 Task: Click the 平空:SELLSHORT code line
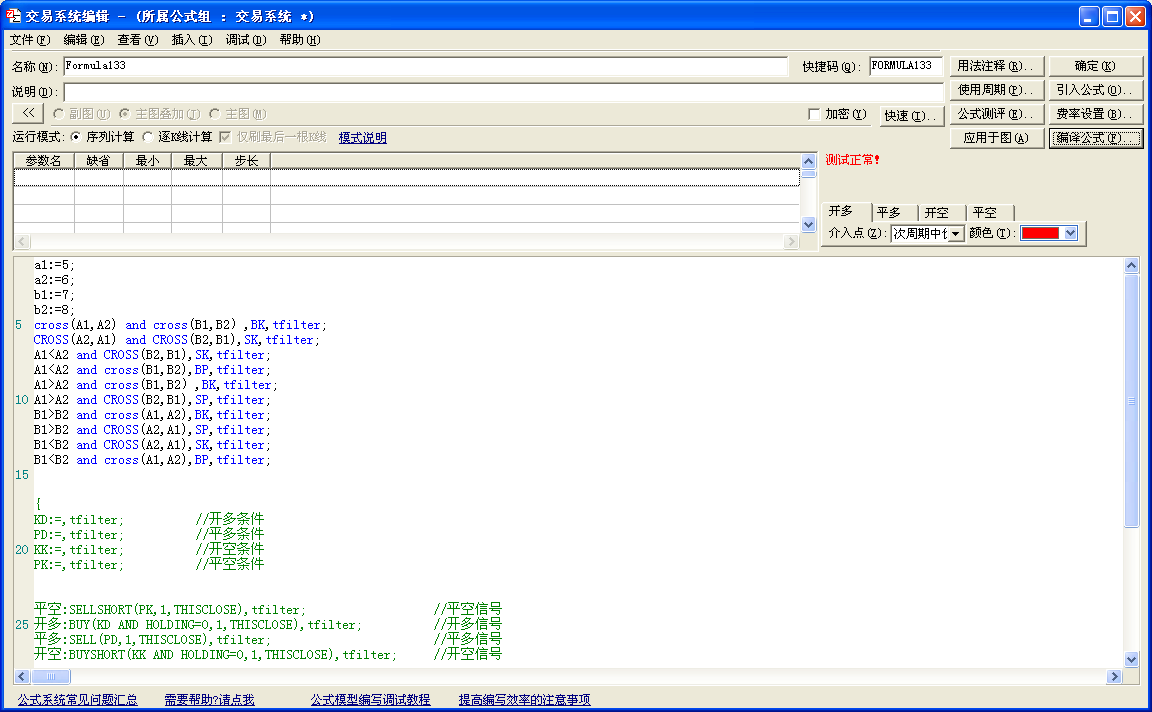[268, 609]
